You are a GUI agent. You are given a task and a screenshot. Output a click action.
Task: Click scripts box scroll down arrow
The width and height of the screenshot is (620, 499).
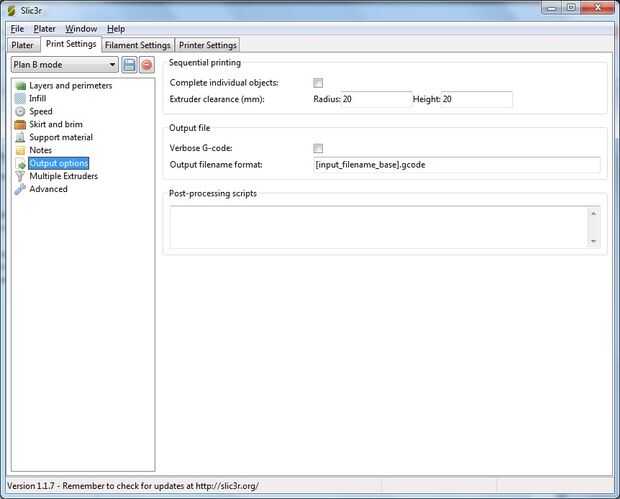pos(594,241)
